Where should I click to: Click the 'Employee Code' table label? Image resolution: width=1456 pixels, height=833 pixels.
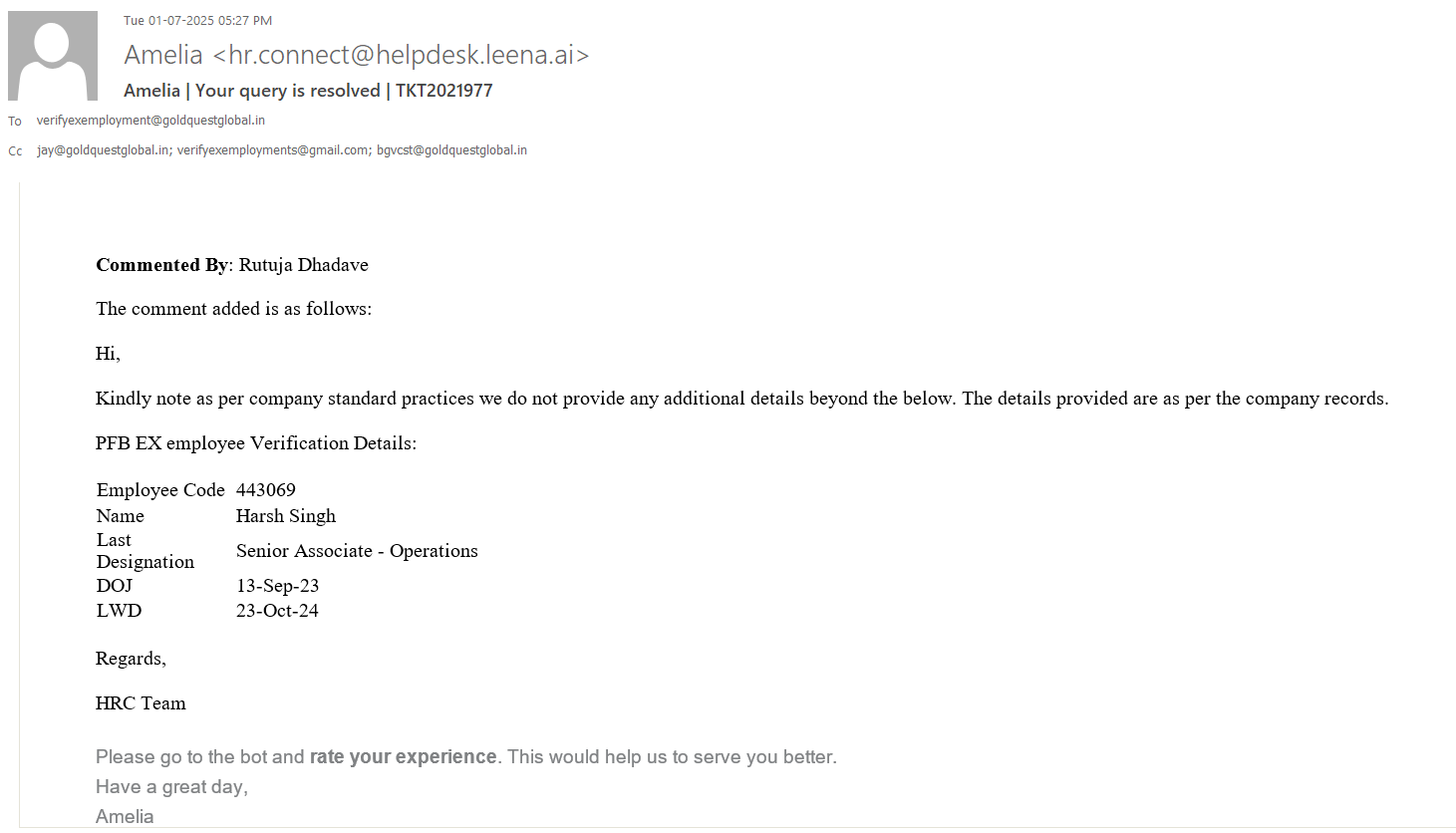point(160,490)
